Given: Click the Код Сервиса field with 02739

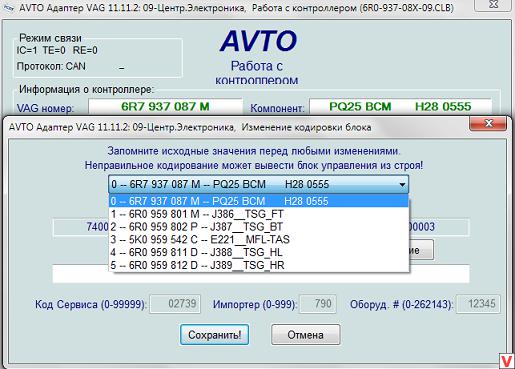Looking at the screenshot, I should point(175,304).
